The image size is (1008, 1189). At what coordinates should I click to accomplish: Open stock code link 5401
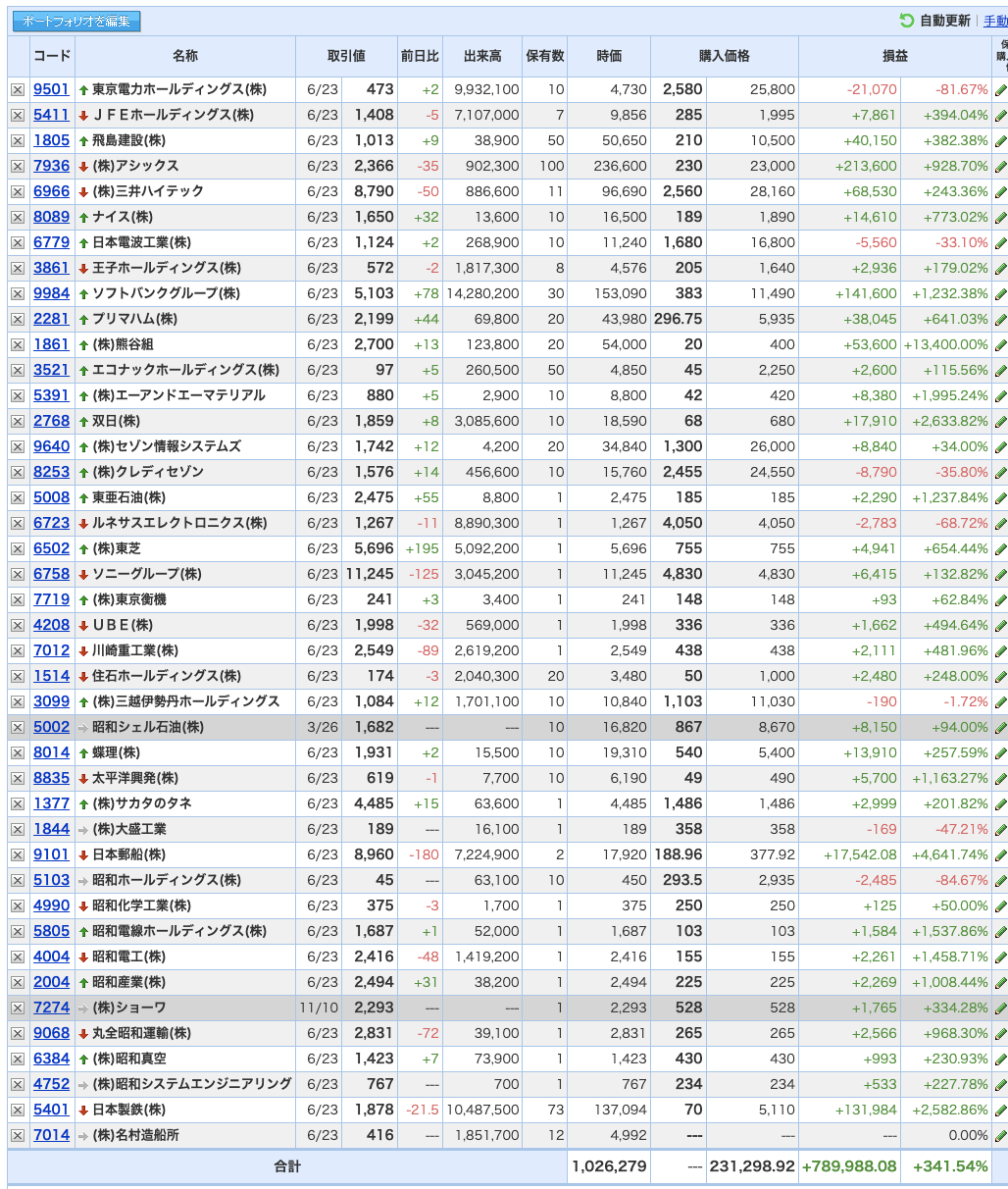click(x=52, y=1110)
